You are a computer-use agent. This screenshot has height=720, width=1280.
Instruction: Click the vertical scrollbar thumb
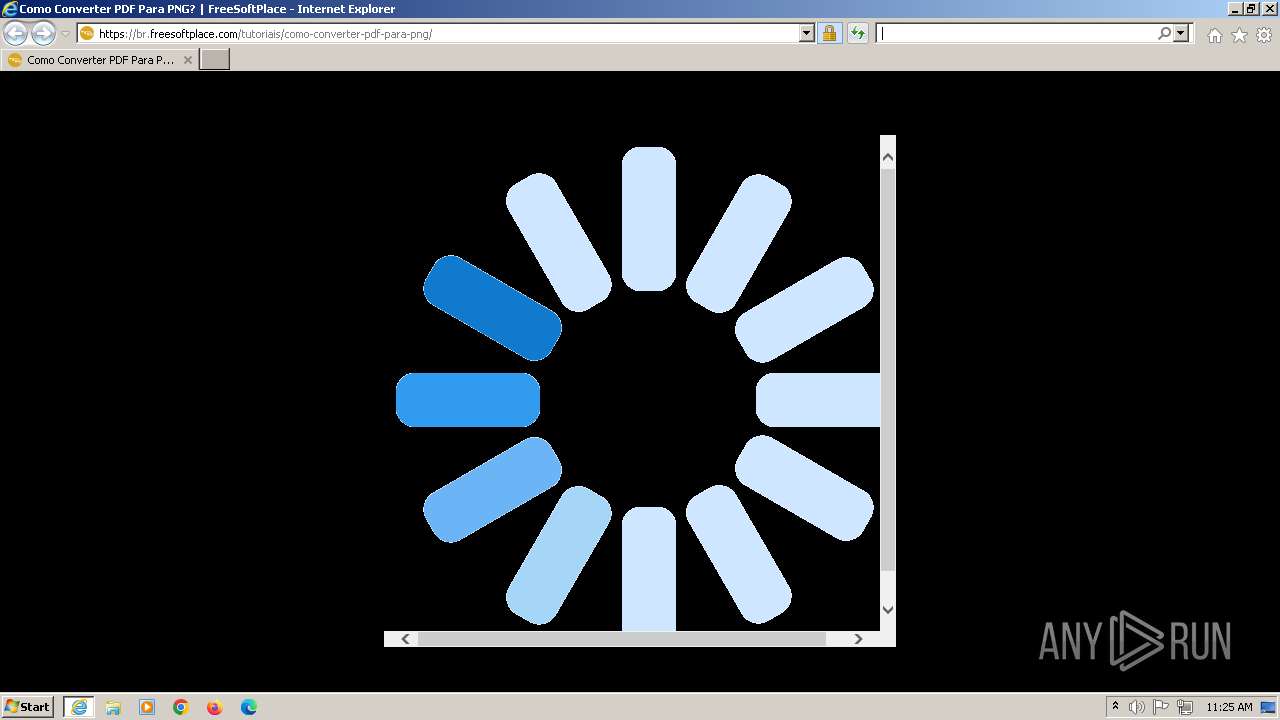tap(888, 370)
